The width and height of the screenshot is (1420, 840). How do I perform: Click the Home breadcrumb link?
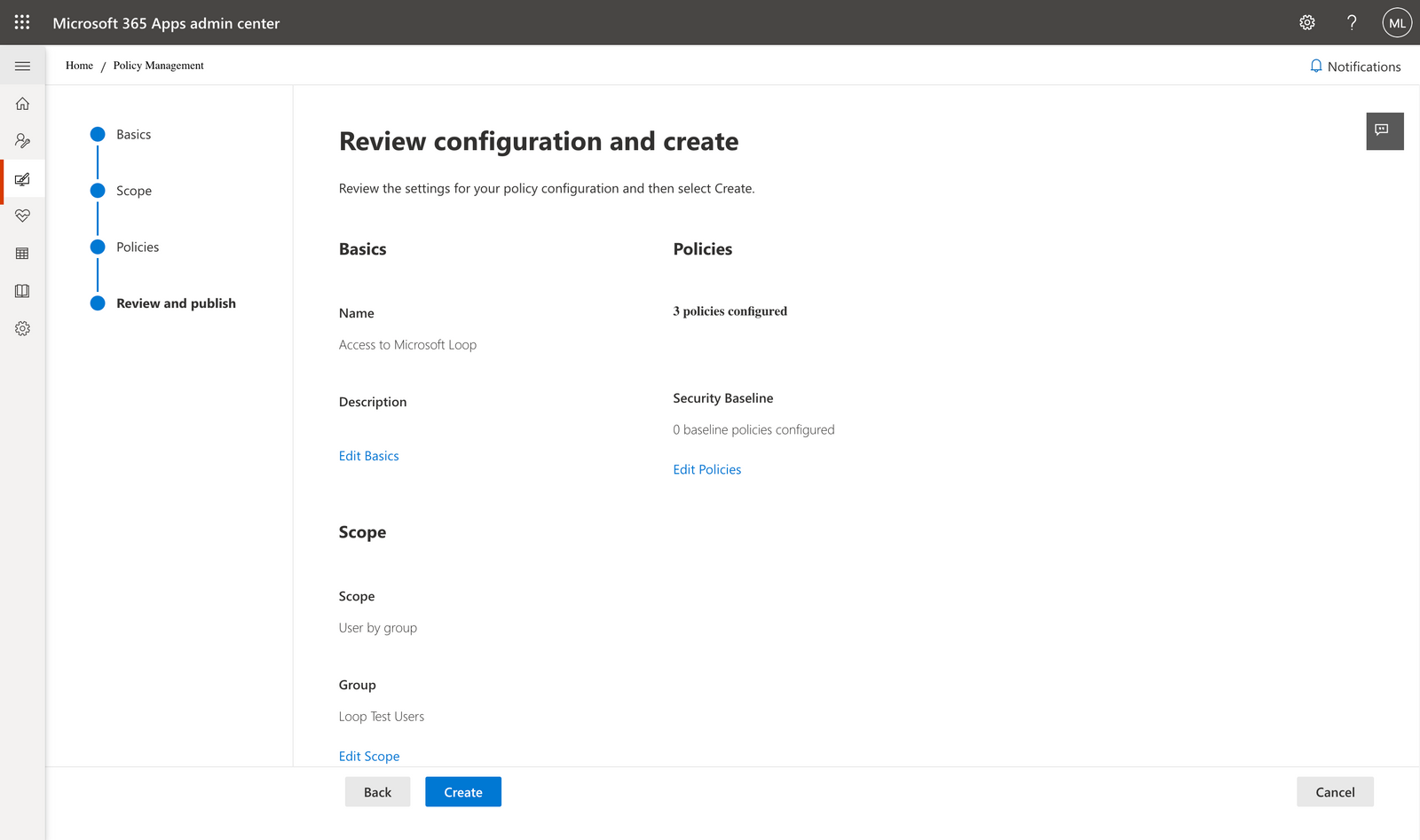coord(79,66)
